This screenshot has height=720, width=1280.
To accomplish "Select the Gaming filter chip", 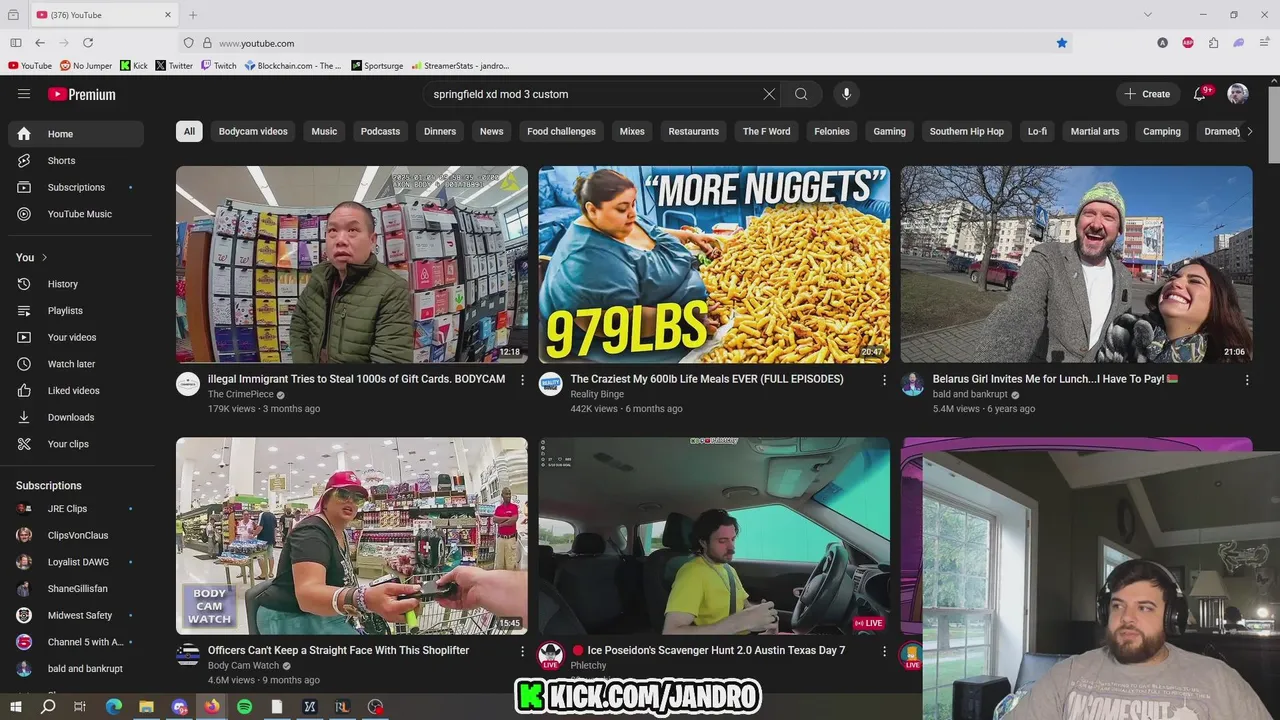I will coord(889,131).
